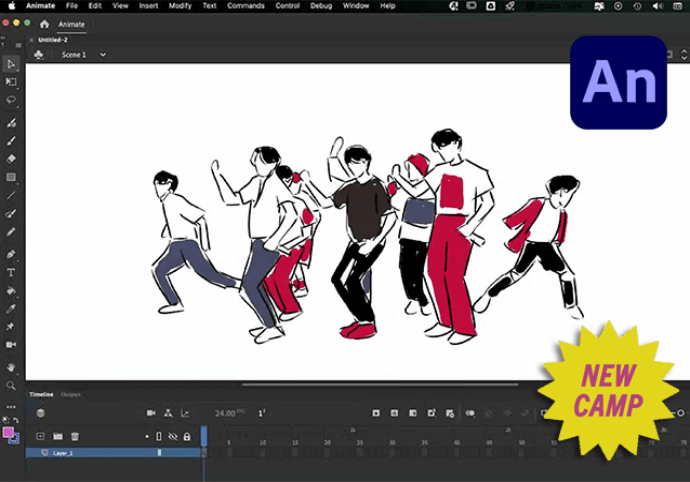Image resolution: width=690 pixels, height=482 pixels.
Task: Toggle layer outline highlight column icon
Action: click(158, 436)
